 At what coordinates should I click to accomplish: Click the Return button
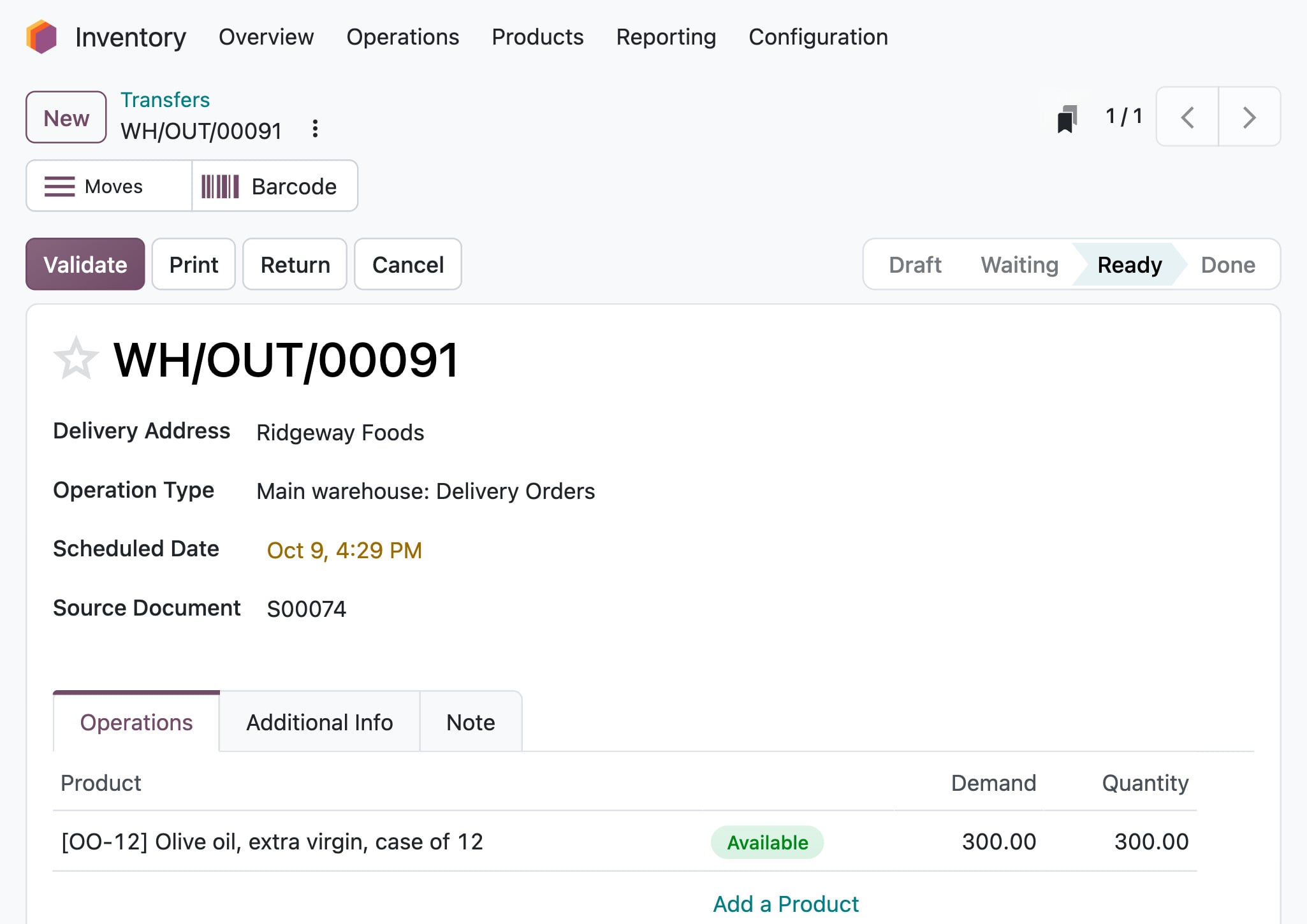coord(295,264)
